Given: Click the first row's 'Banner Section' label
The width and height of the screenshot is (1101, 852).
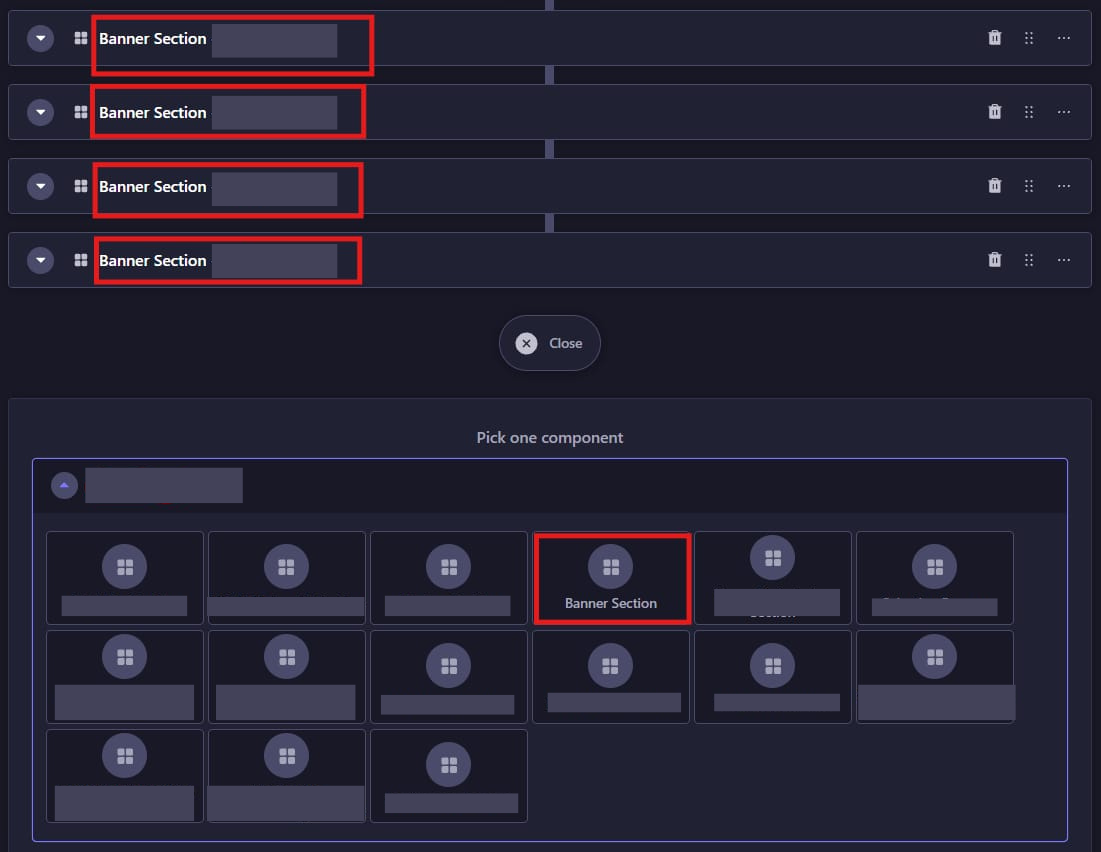Looking at the screenshot, I should 152,39.
